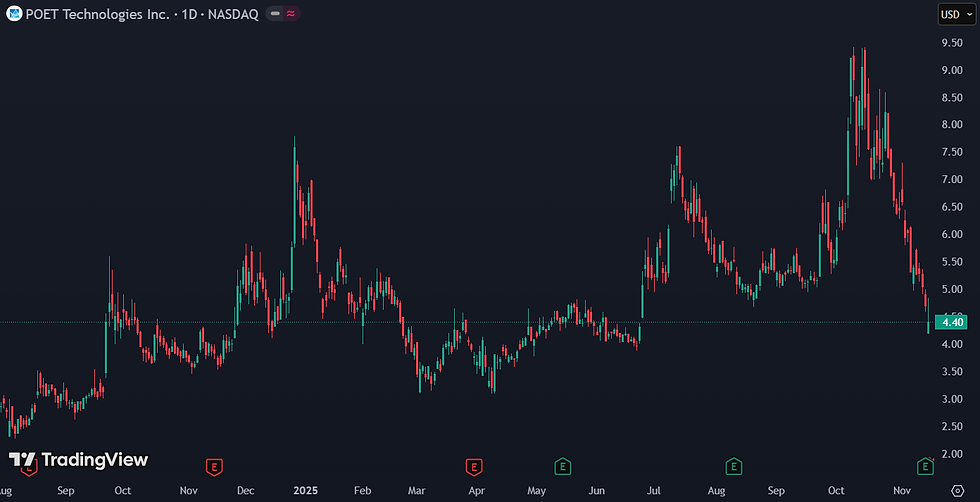Click the red earnings marker left of Dec

coord(214,466)
